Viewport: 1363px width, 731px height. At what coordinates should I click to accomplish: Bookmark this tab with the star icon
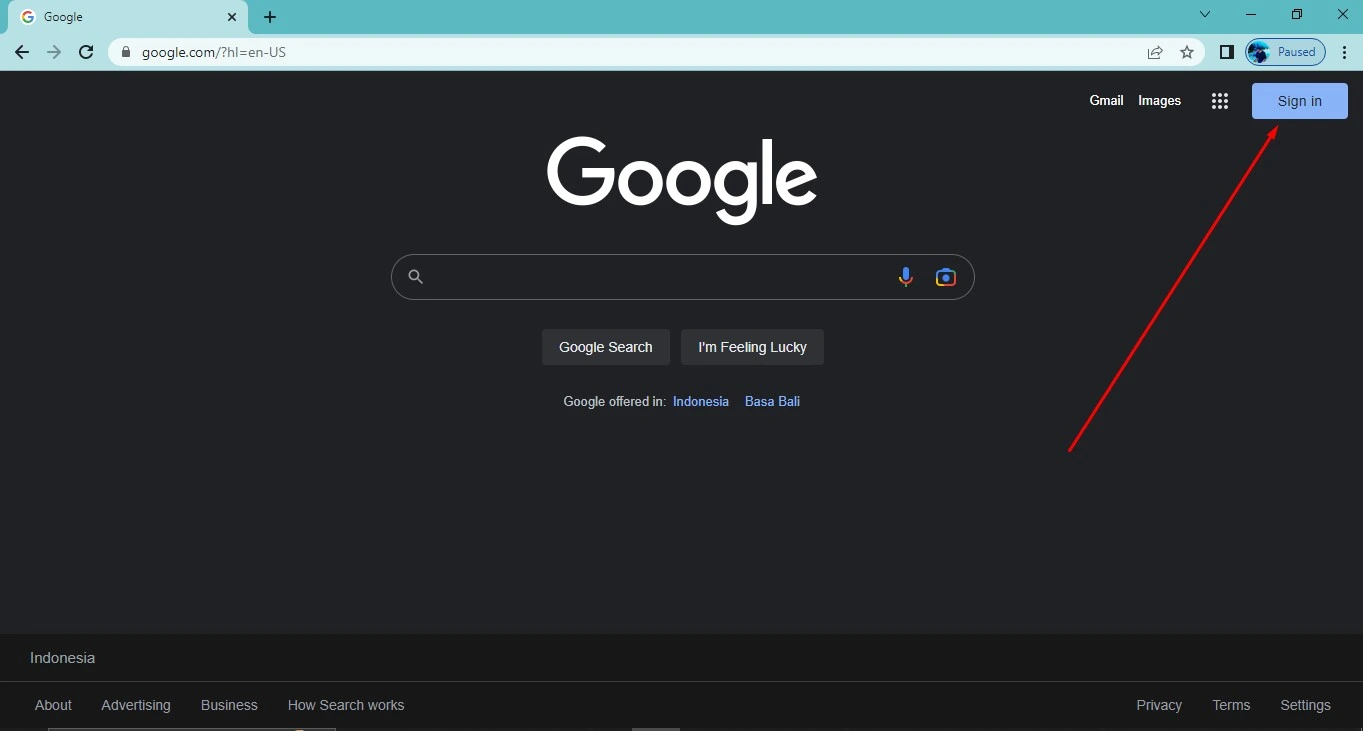[1187, 52]
